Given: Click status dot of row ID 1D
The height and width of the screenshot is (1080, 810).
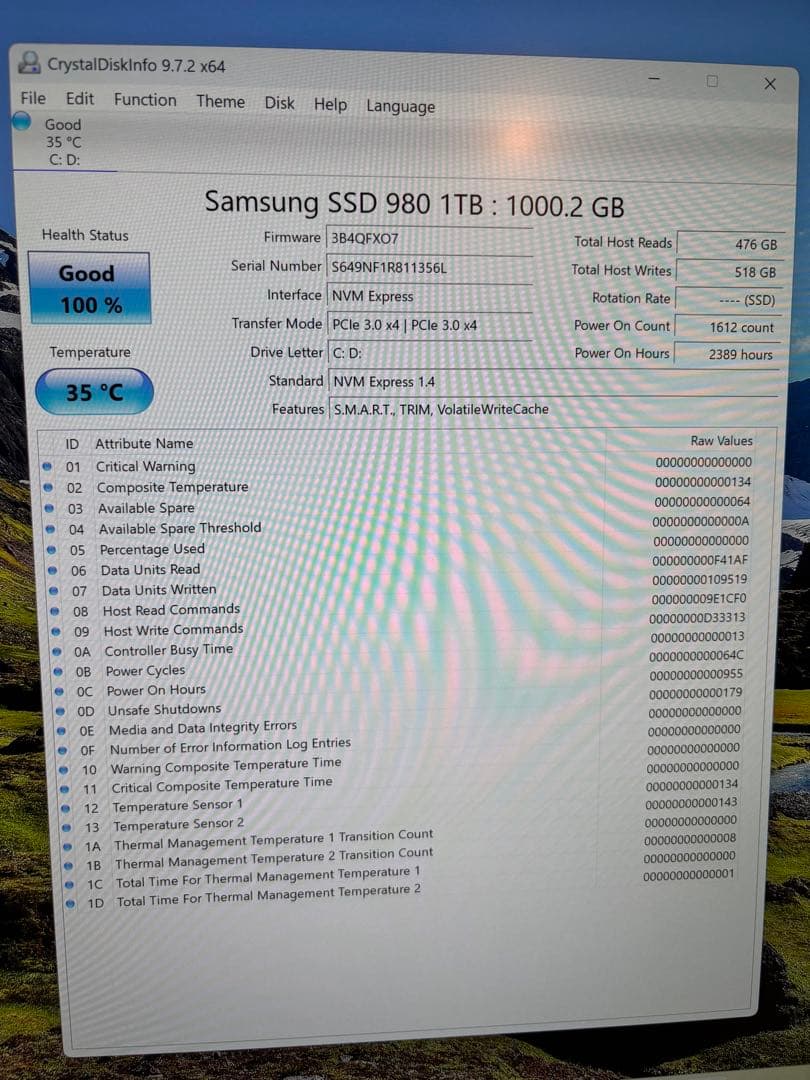Looking at the screenshot, I should (71, 903).
